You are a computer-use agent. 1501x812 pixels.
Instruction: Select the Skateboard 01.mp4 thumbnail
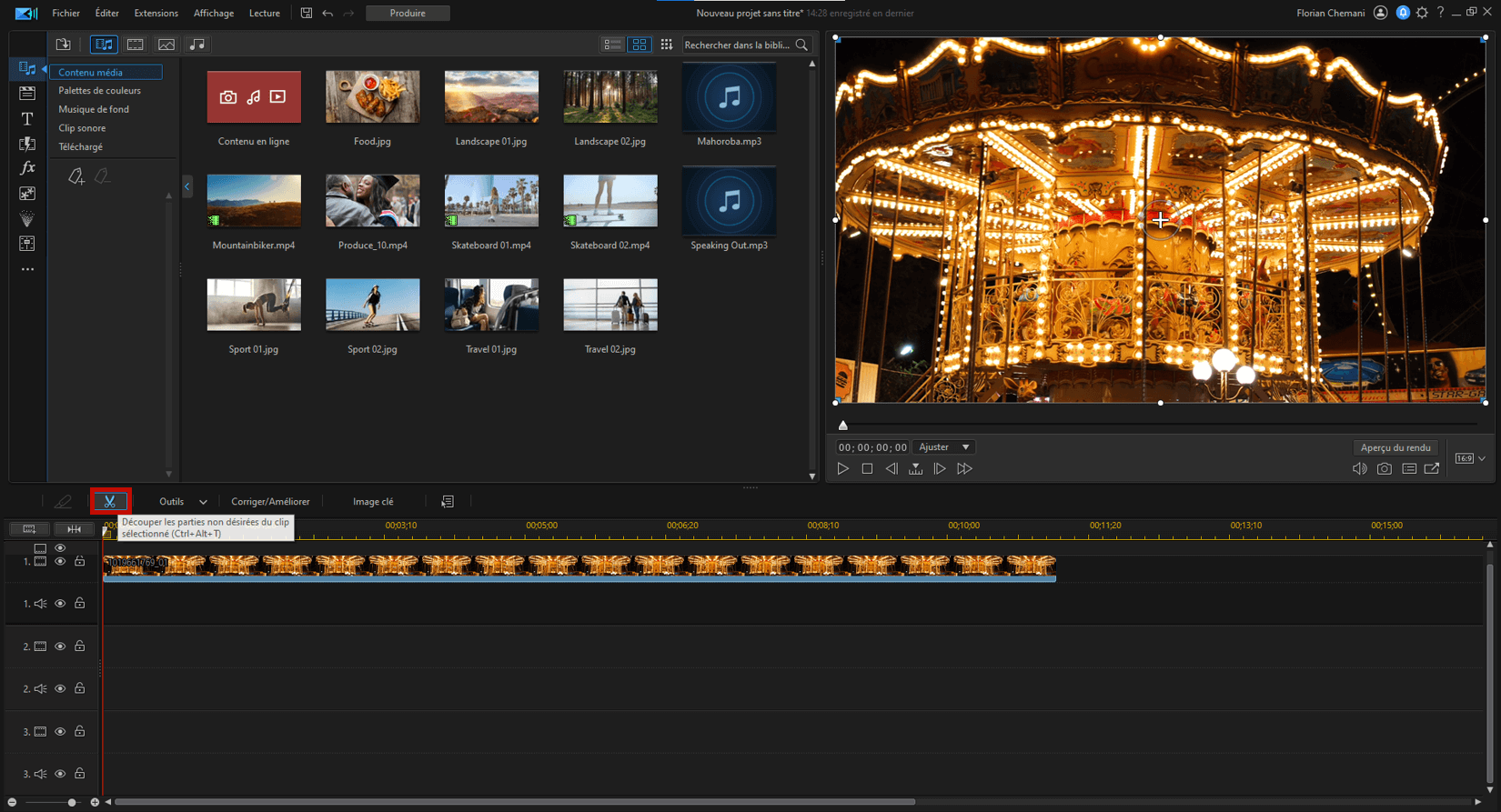pos(491,201)
